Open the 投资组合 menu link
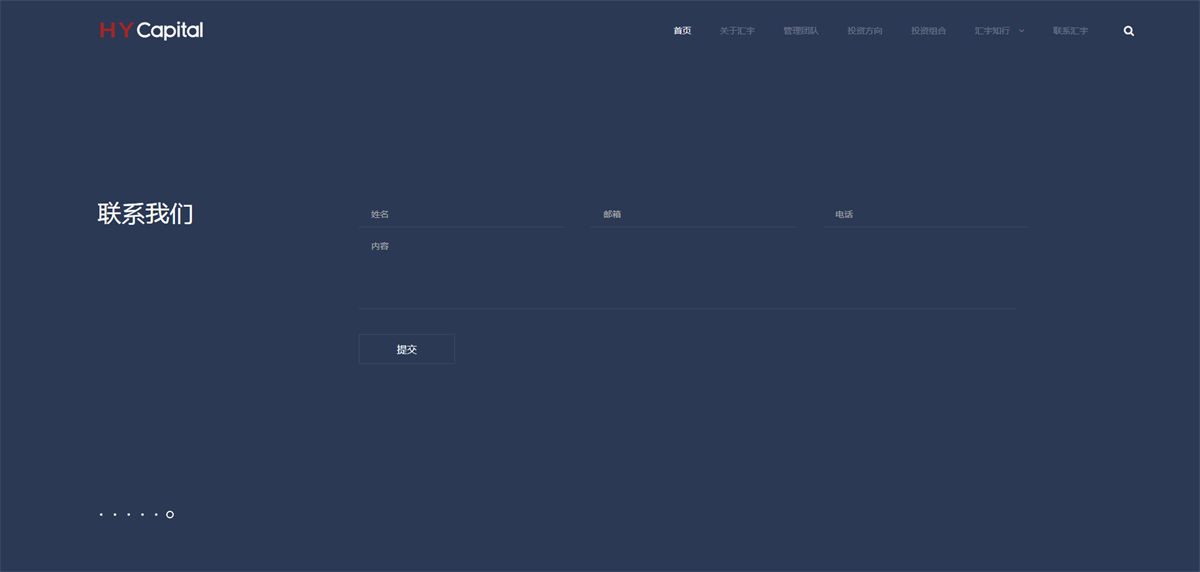1200x572 pixels. pyautogui.click(x=928, y=31)
